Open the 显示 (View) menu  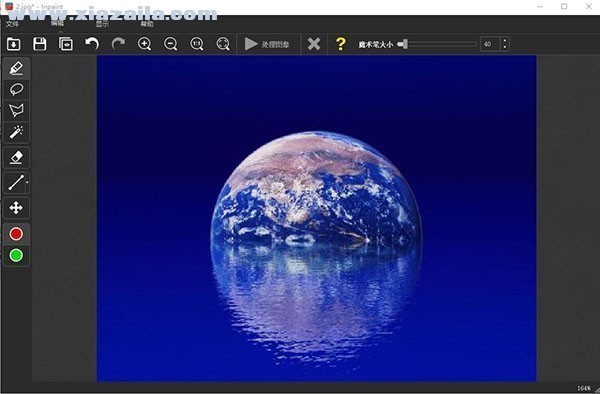coord(102,24)
